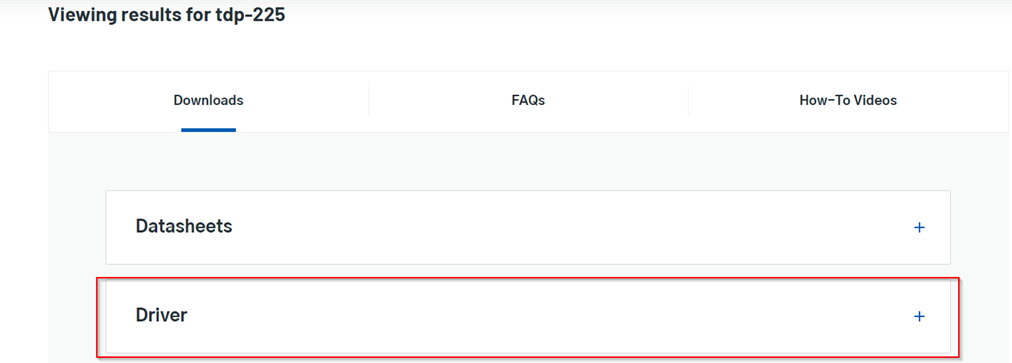Click the gray margin right of Driver panel
This screenshot has height=363, width=1012.
click(x=984, y=316)
